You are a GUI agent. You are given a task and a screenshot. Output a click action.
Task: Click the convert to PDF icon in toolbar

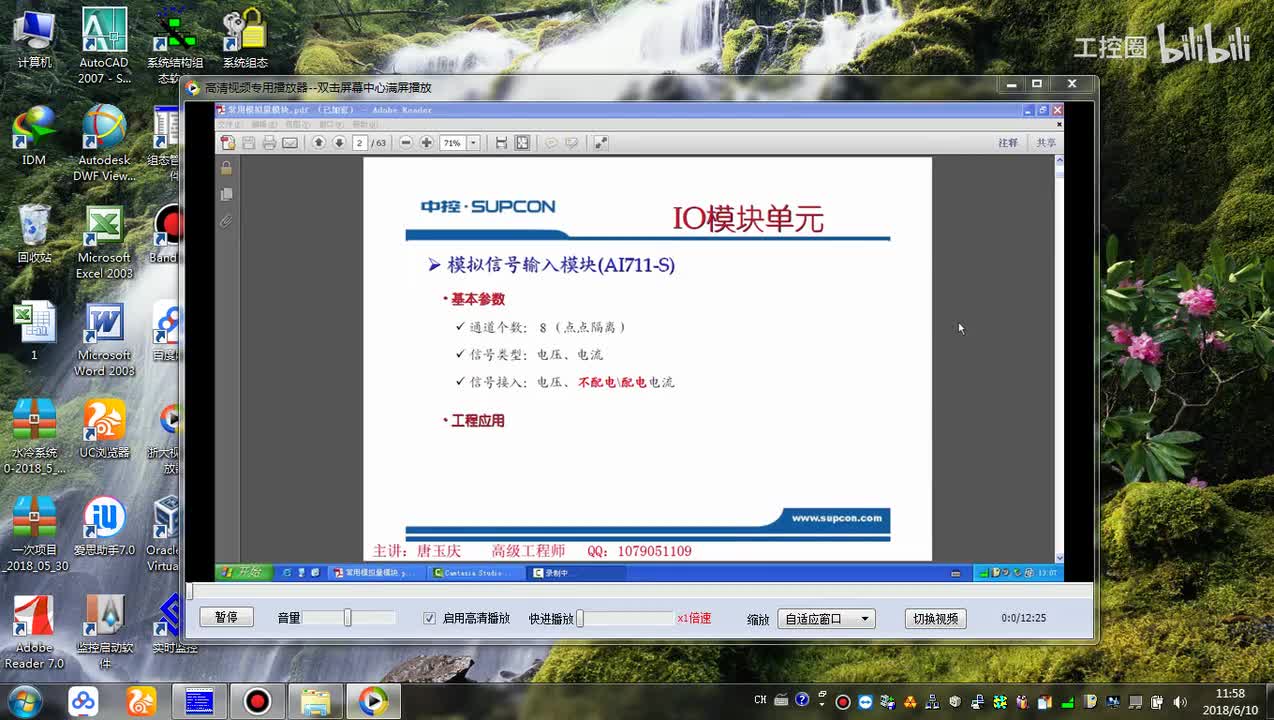click(228, 143)
